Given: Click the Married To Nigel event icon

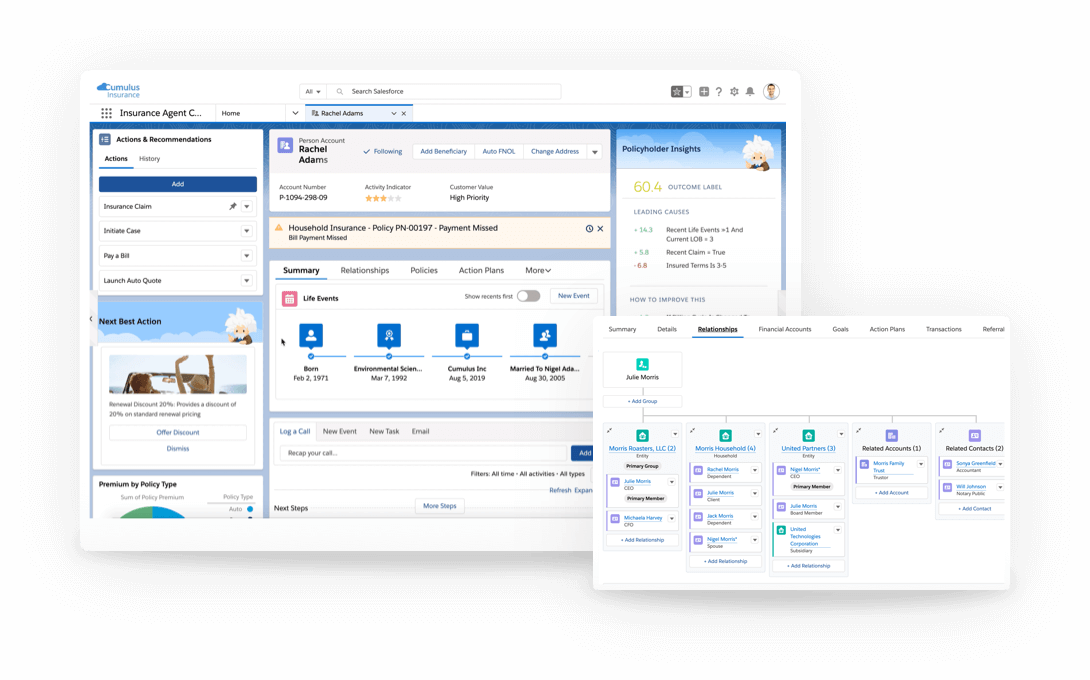Looking at the screenshot, I should 545,335.
